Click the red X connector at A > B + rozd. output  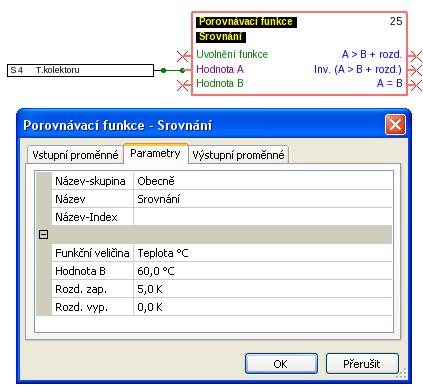[416, 56]
